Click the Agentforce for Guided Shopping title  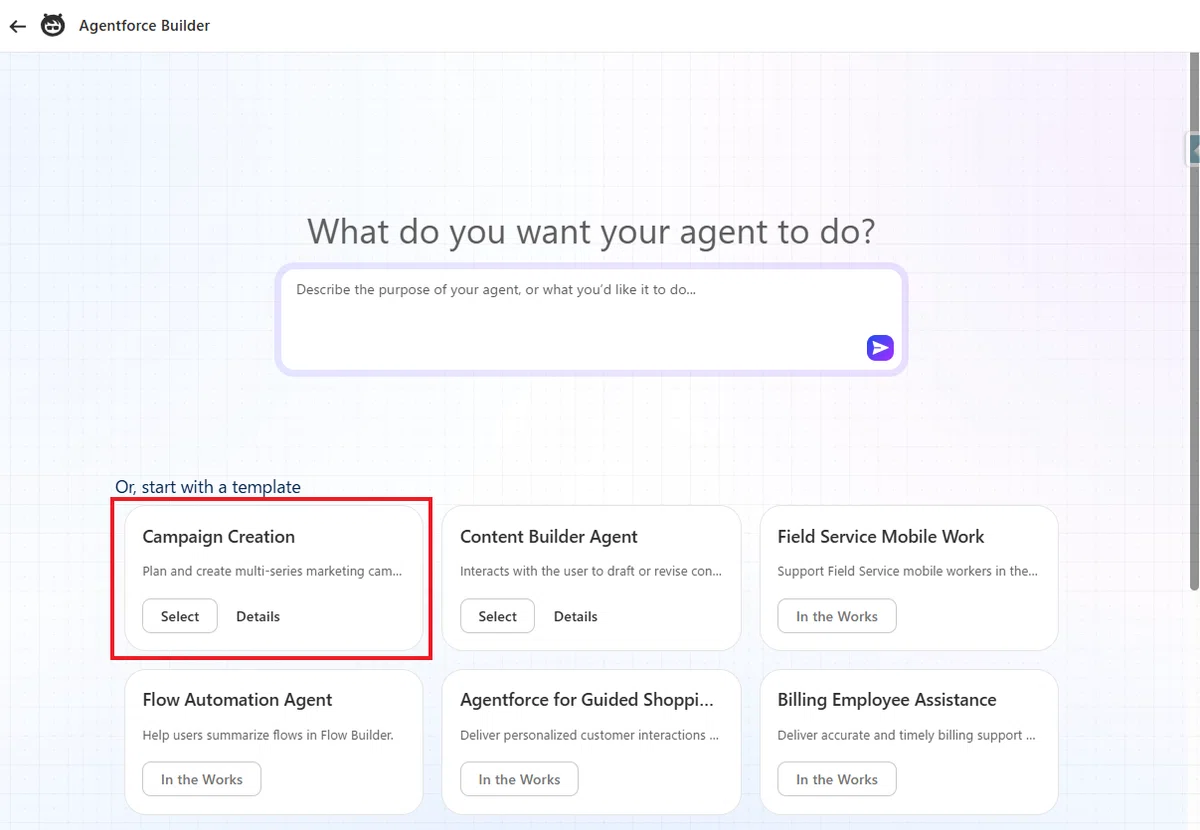[x=587, y=700]
